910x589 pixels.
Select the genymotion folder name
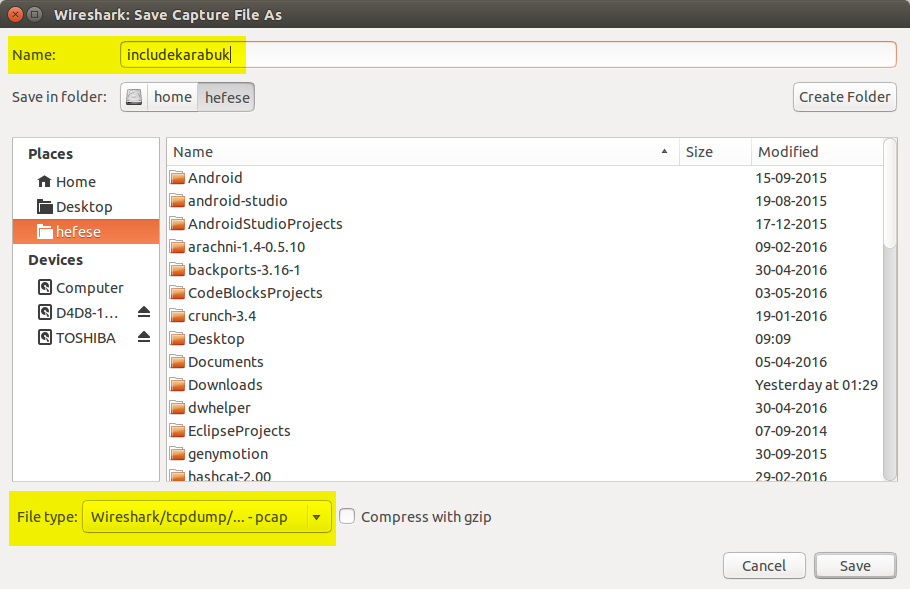228,454
